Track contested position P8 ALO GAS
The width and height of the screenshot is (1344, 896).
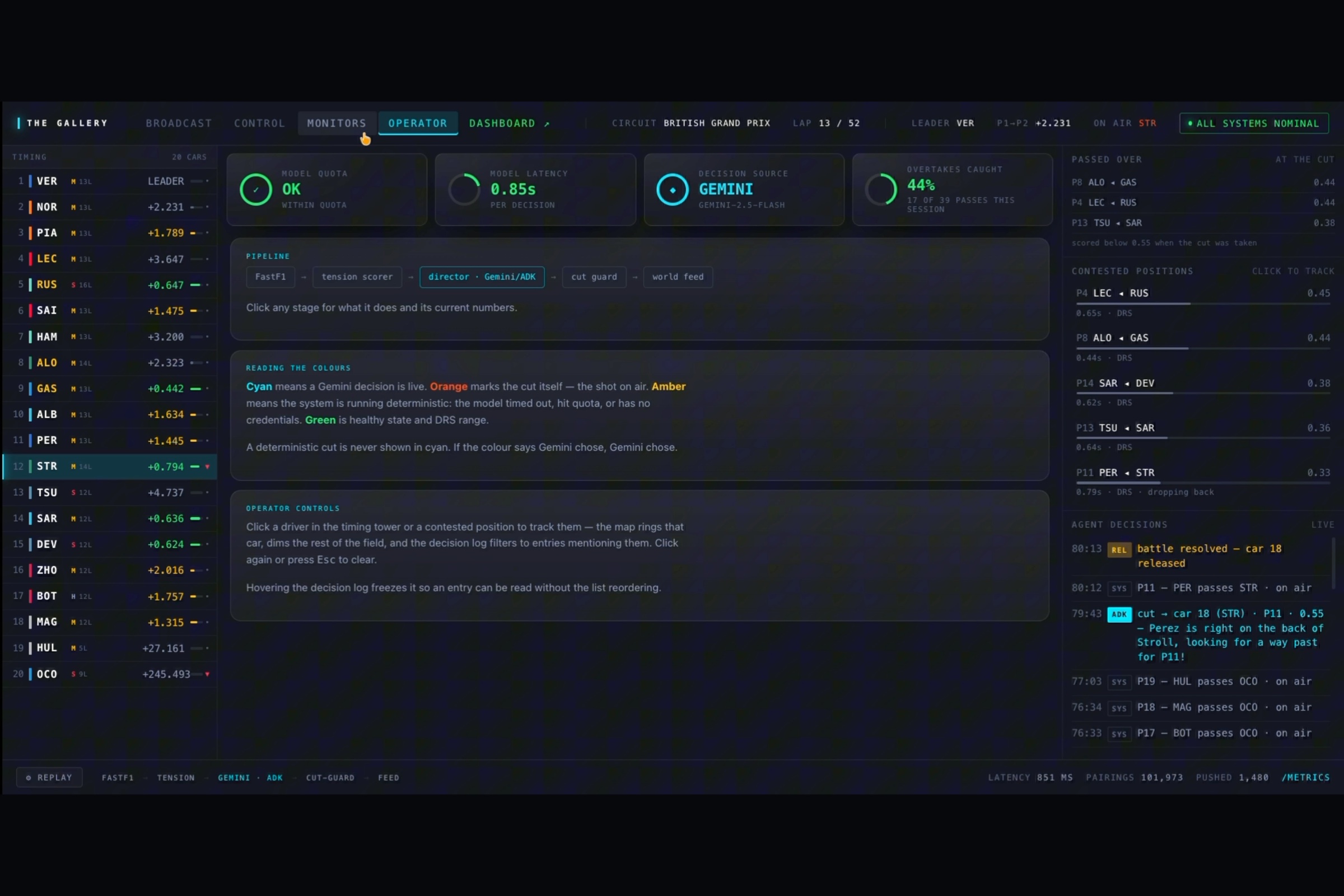1203,347
